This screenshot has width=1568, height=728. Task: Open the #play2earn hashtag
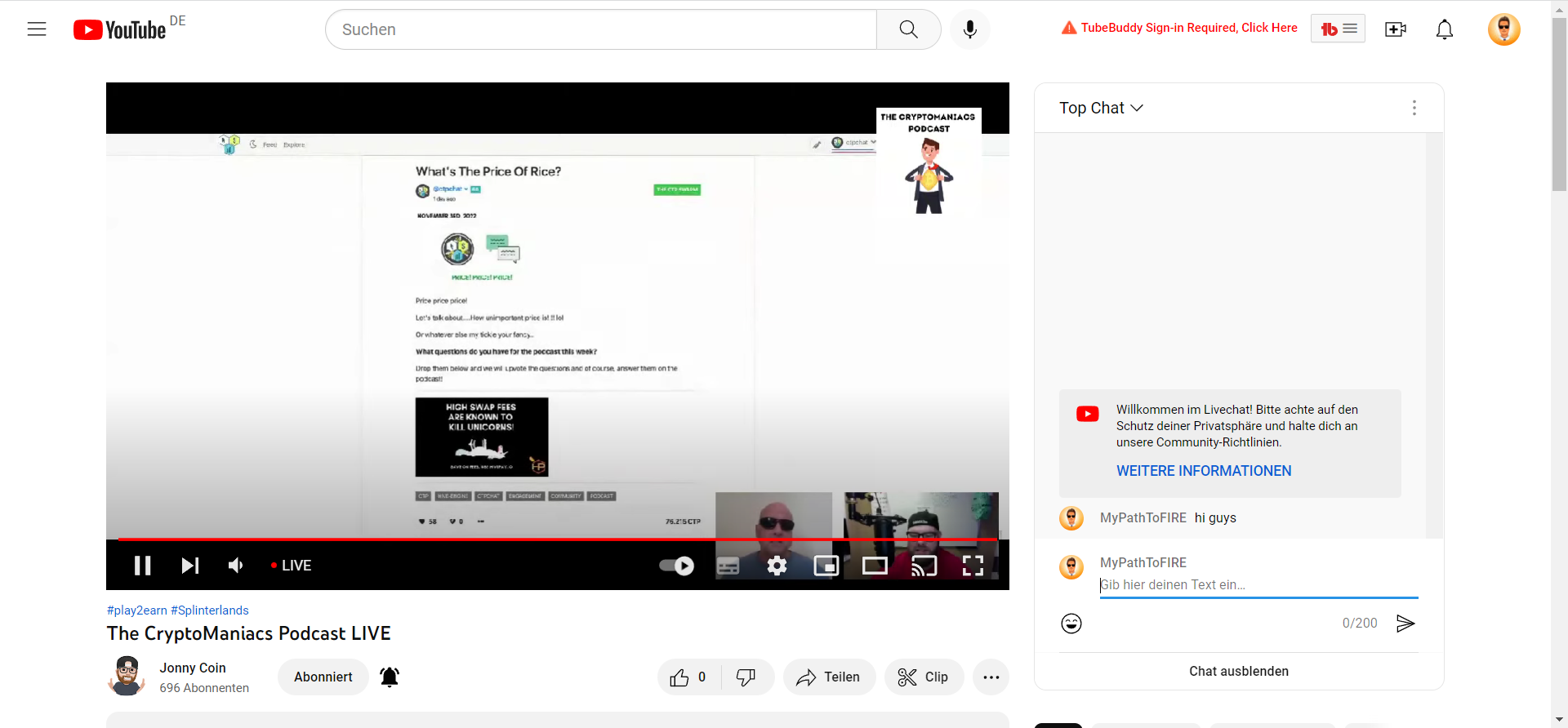137,610
